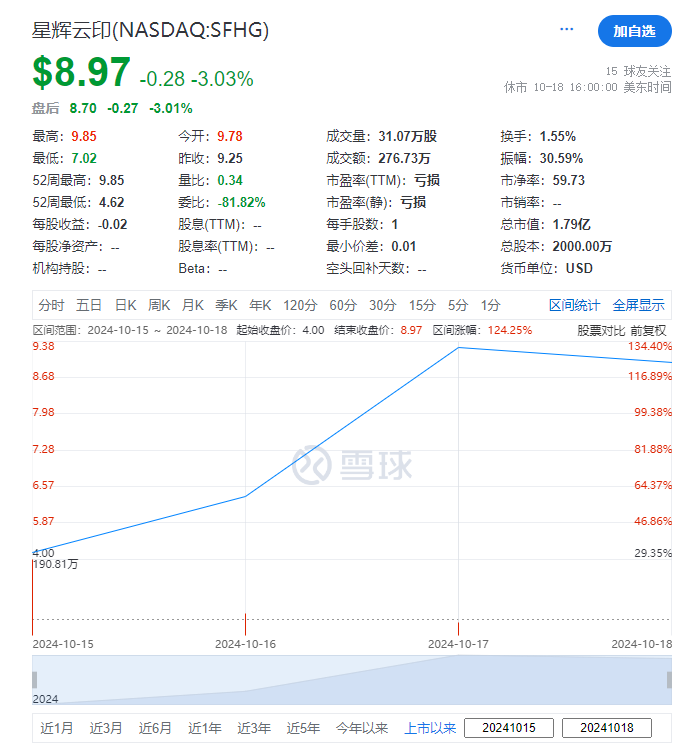Click the range navigator area labeled 2024
Viewport: 697px width, 752px height.
click(x=352, y=680)
